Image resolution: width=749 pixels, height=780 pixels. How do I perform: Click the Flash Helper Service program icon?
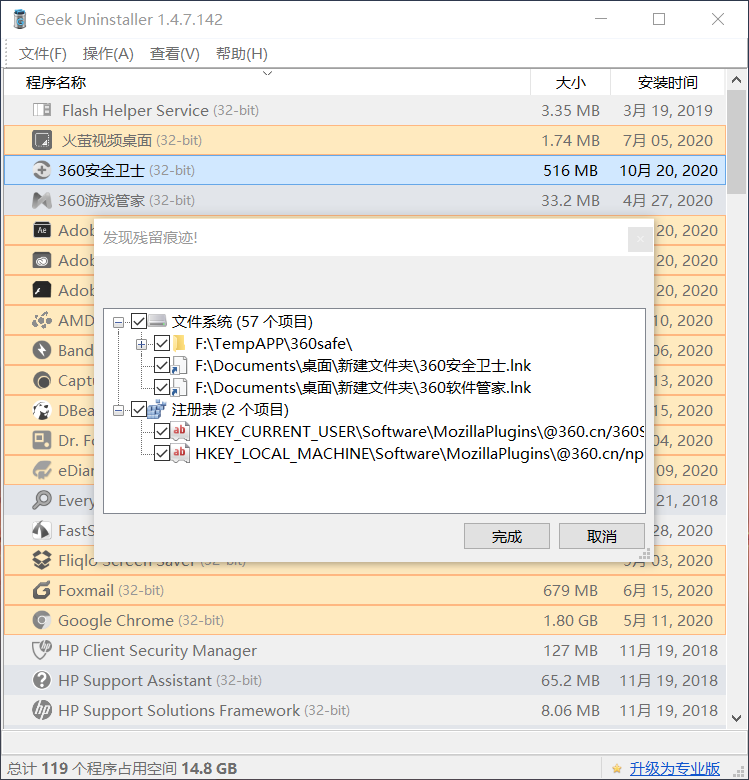(42, 110)
